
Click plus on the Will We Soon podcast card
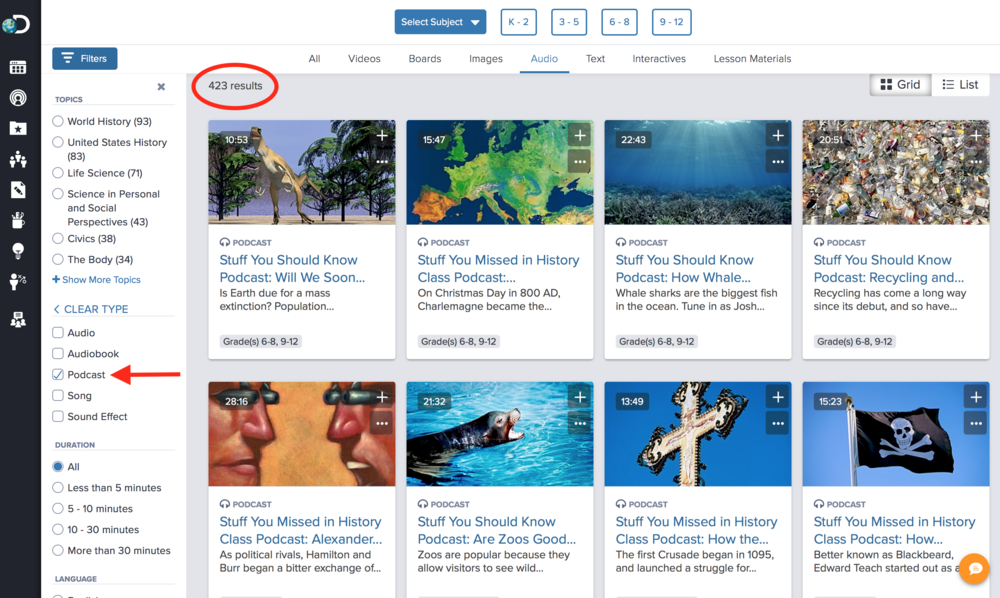click(x=382, y=135)
